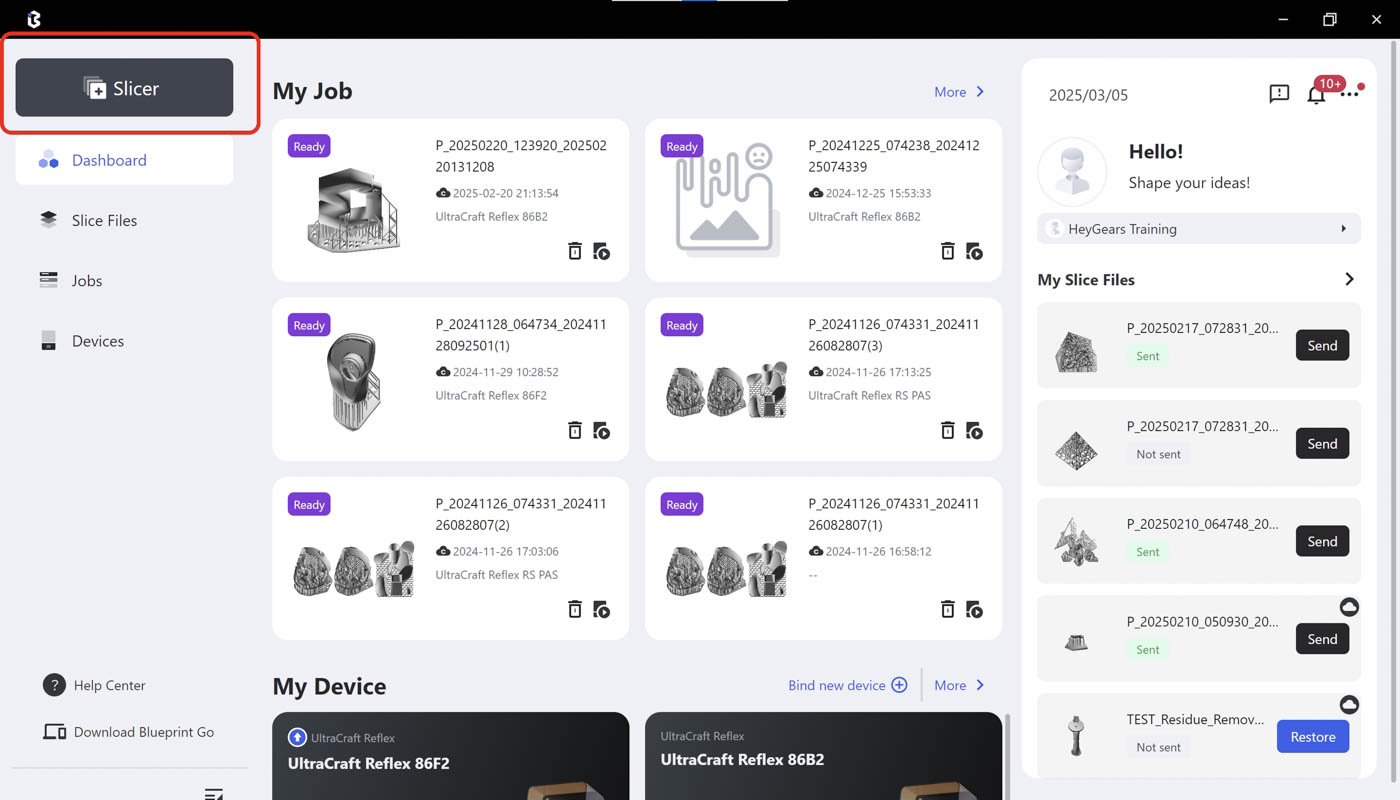This screenshot has height=800, width=1400.
Task: Click print icon on P_20241225_074238 job
Action: click(974, 251)
